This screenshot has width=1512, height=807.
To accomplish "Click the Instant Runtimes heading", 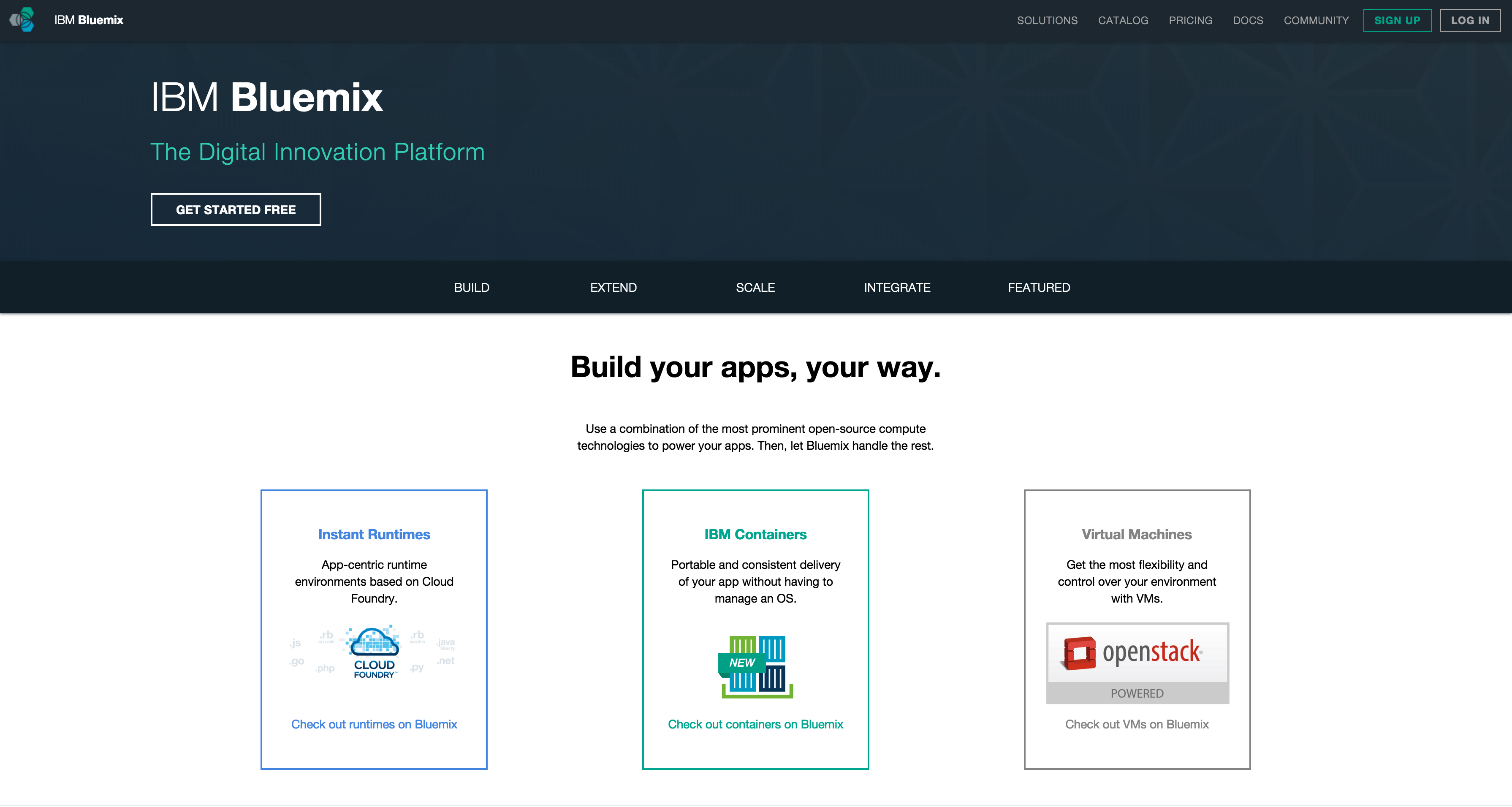I will (374, 535).
